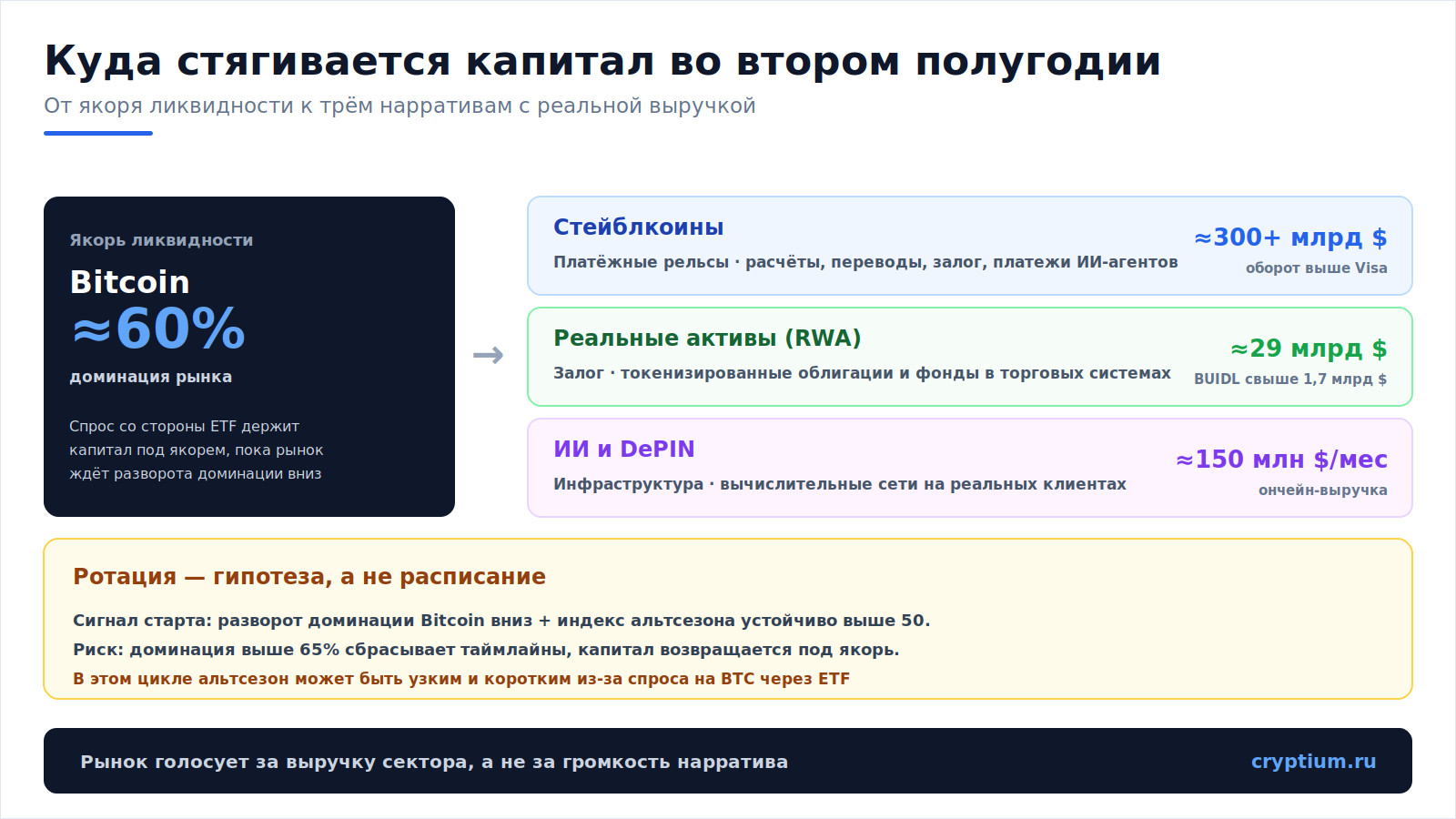Screen dimensions: 1456x819
Task: Click the 'Bitcoin' heading in dark card
Action: [x=130, y=282]
